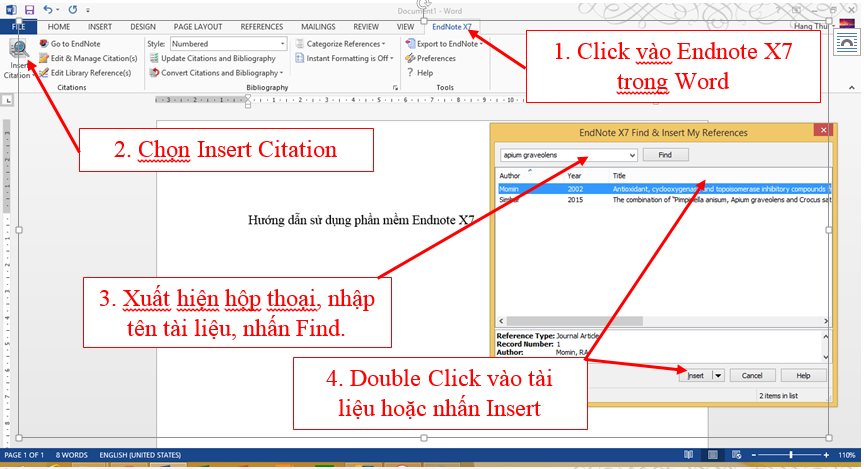Switch to the INSERT tab
The width and height of the screenshot is (864, 469).
point(100,26)
